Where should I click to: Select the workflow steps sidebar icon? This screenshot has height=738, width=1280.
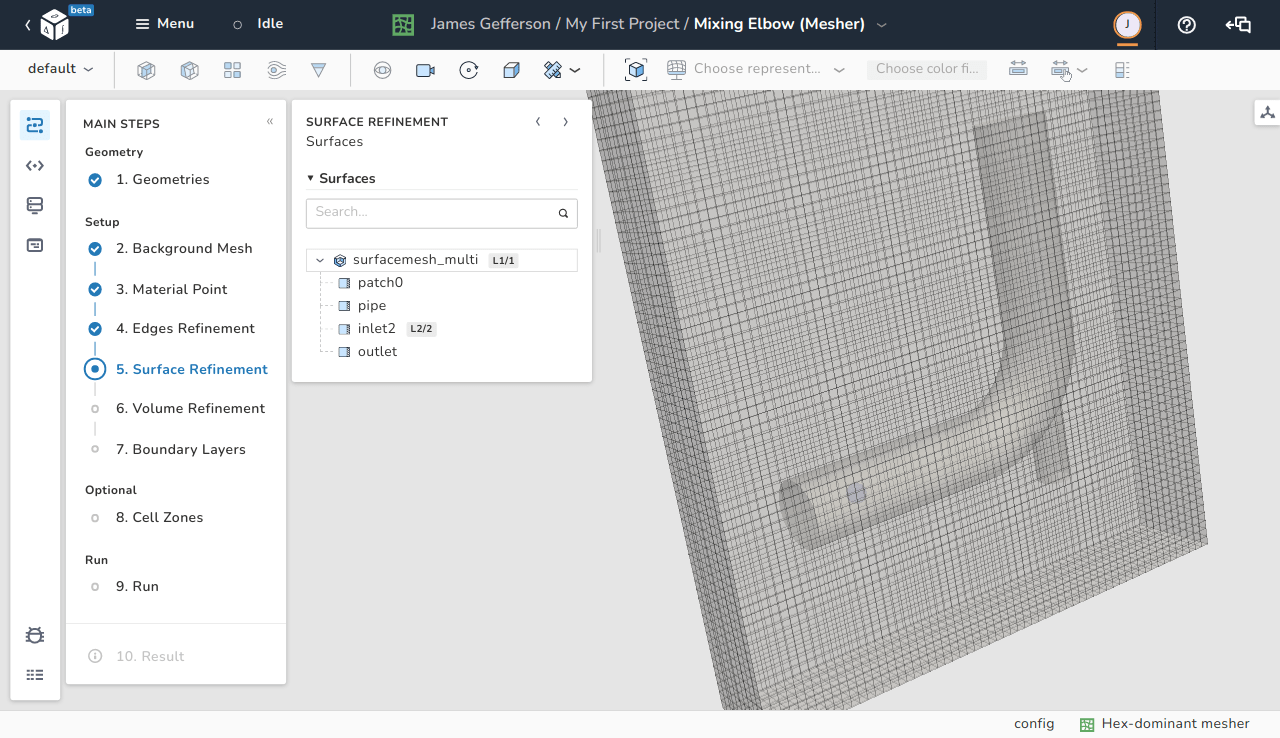(35, 125)
